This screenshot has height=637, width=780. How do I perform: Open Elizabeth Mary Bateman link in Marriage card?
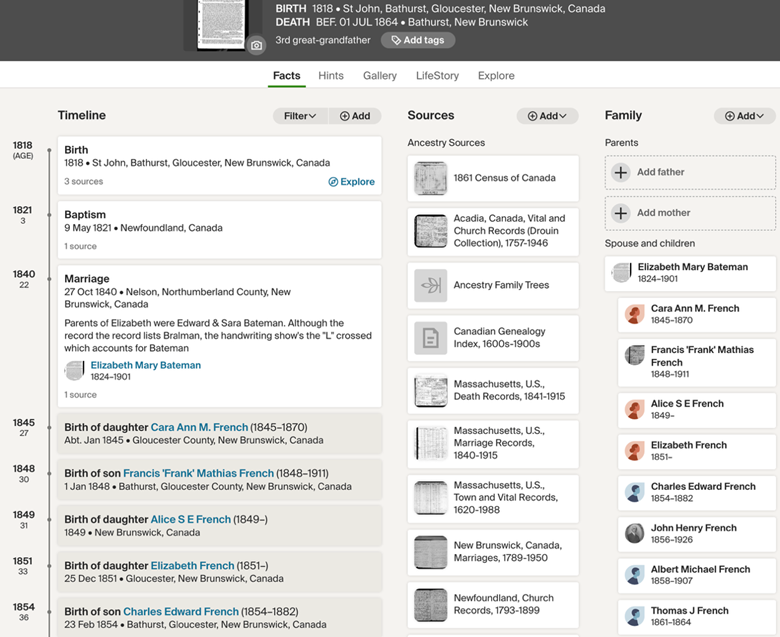pyautogui.click(x=145, y=365)
